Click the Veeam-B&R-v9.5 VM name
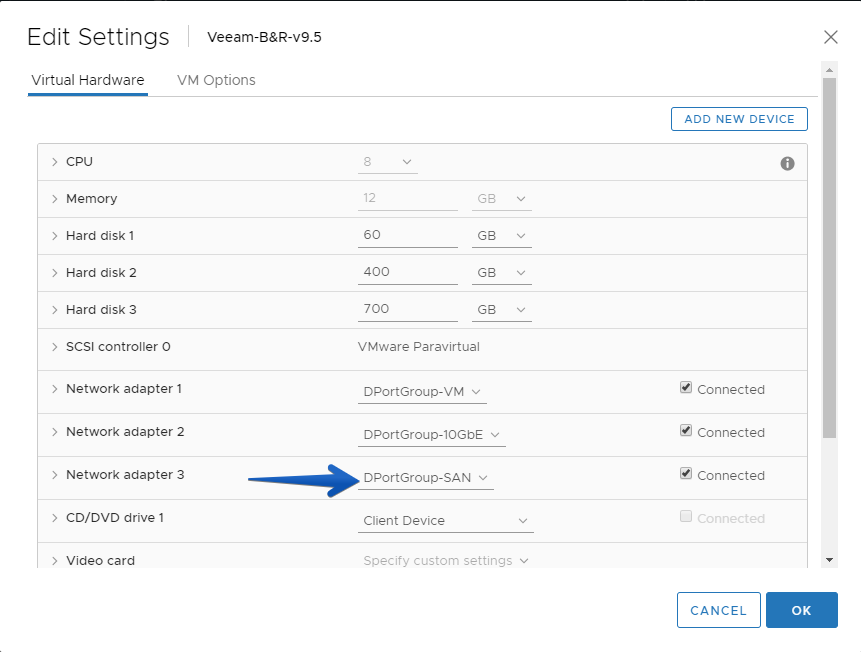Screen dimensions: 861x652 [x=264, y=37]
